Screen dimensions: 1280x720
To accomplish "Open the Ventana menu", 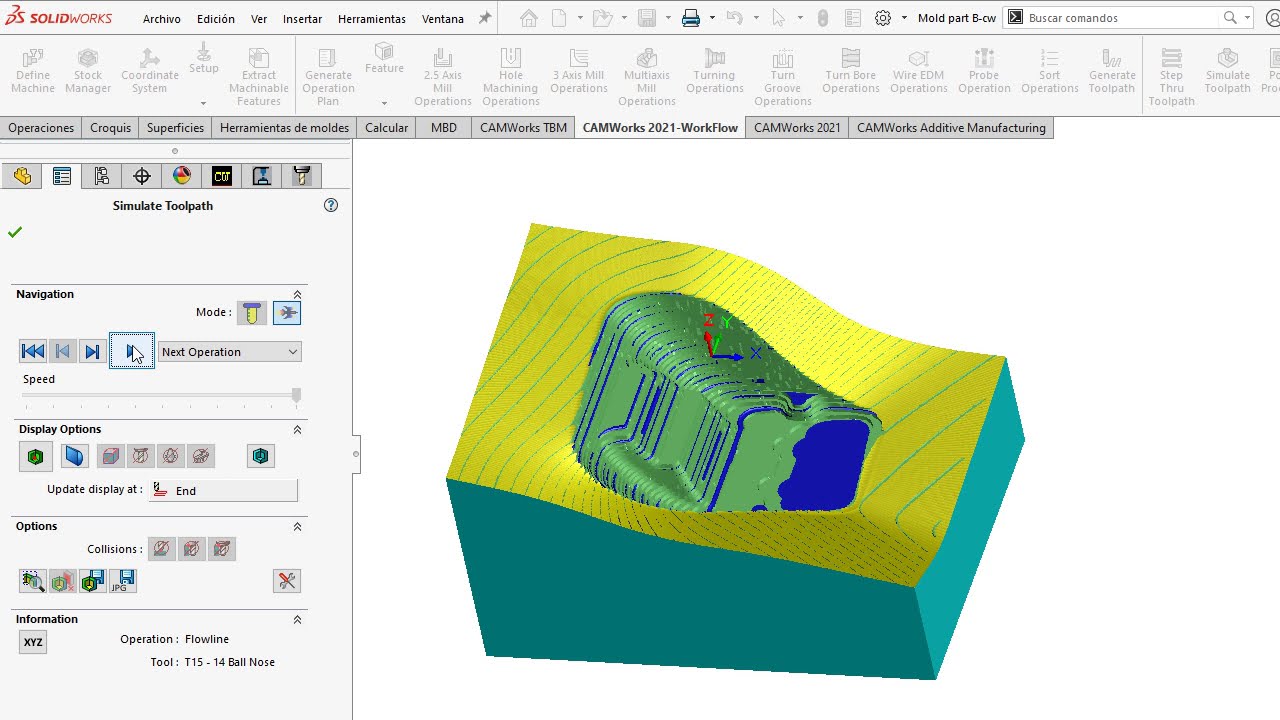I will pyautogui.click(x=443, y=18).
